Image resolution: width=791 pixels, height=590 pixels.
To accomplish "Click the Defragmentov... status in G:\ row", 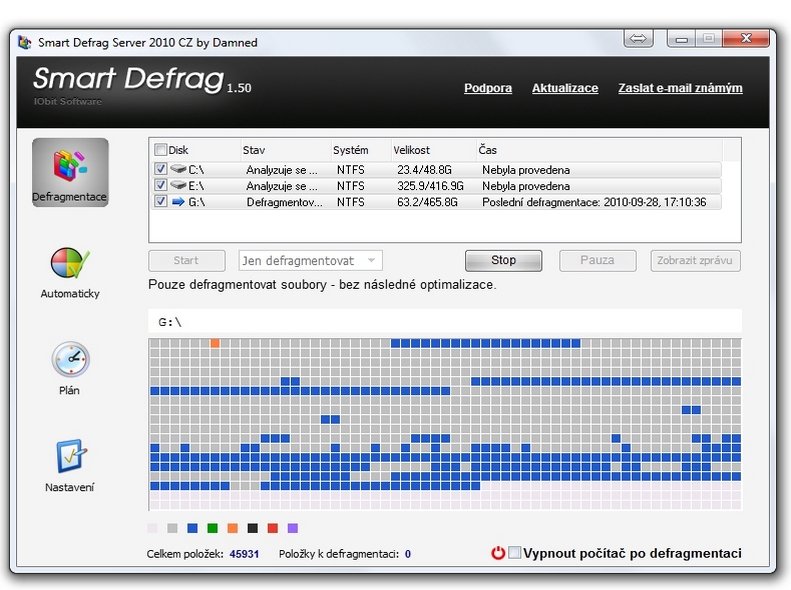I will click(285, 202).
